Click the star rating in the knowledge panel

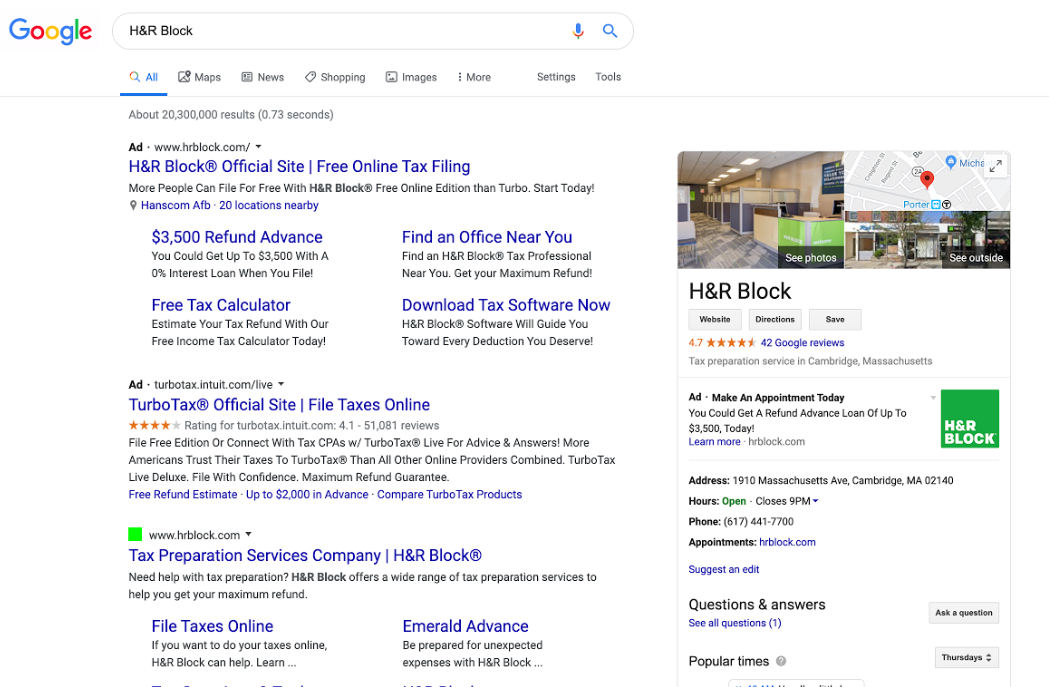point(731,342)
